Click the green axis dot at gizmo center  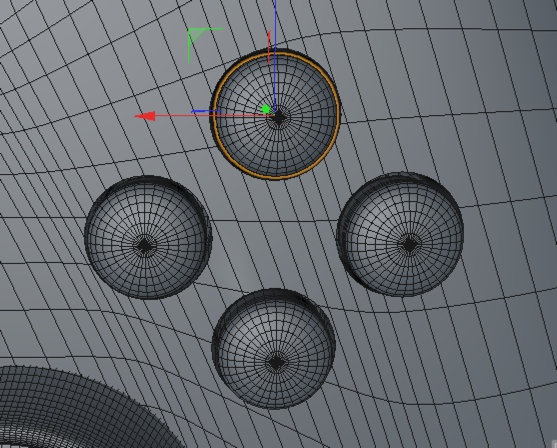[265, 109]
